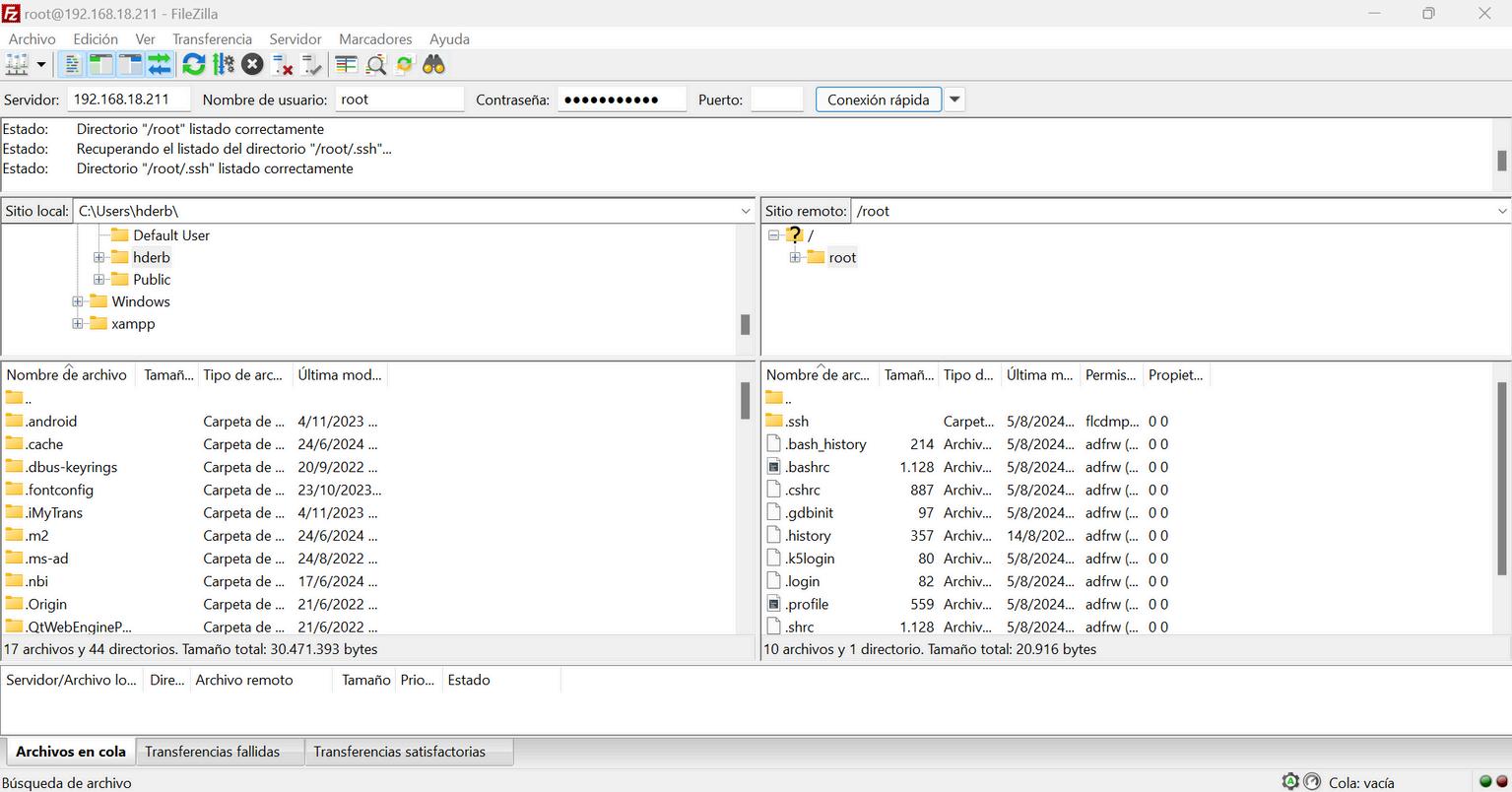Click the Puerto input field
The image size is (1512, 792).
pos(777,99)
